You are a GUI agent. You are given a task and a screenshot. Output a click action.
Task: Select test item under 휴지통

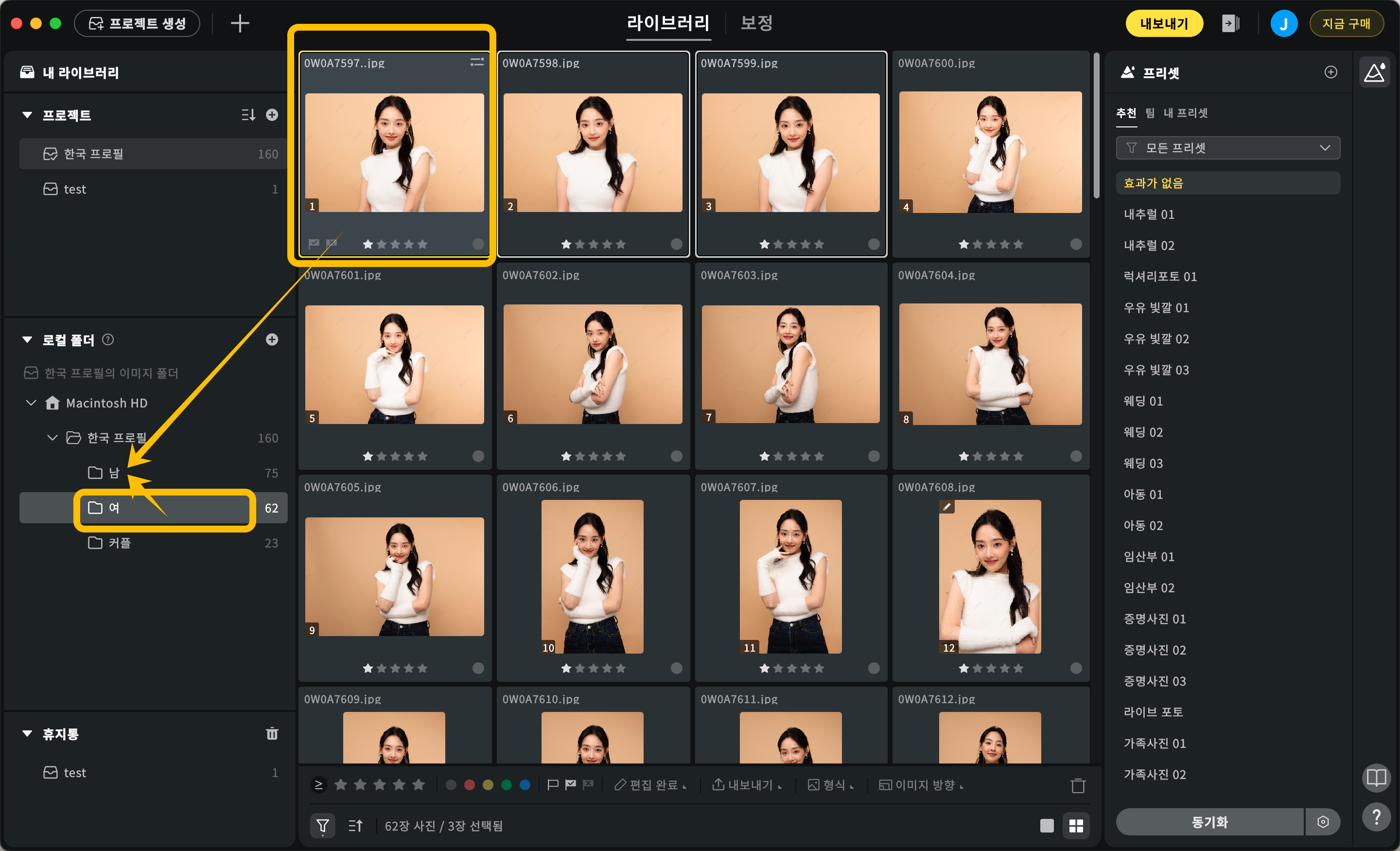coord(154,772)
